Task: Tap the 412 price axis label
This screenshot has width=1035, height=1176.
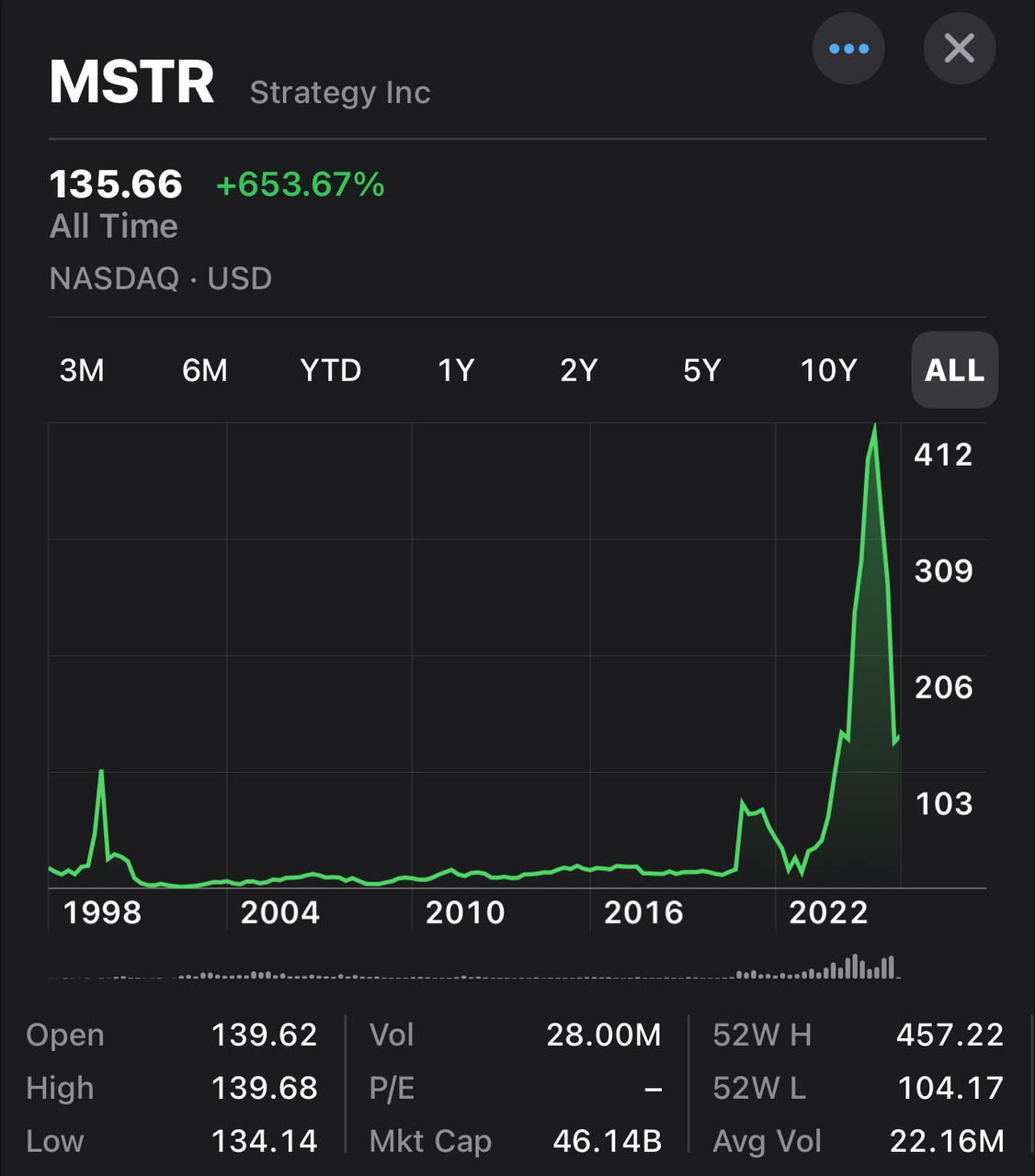Action: (x=943, y=454)
